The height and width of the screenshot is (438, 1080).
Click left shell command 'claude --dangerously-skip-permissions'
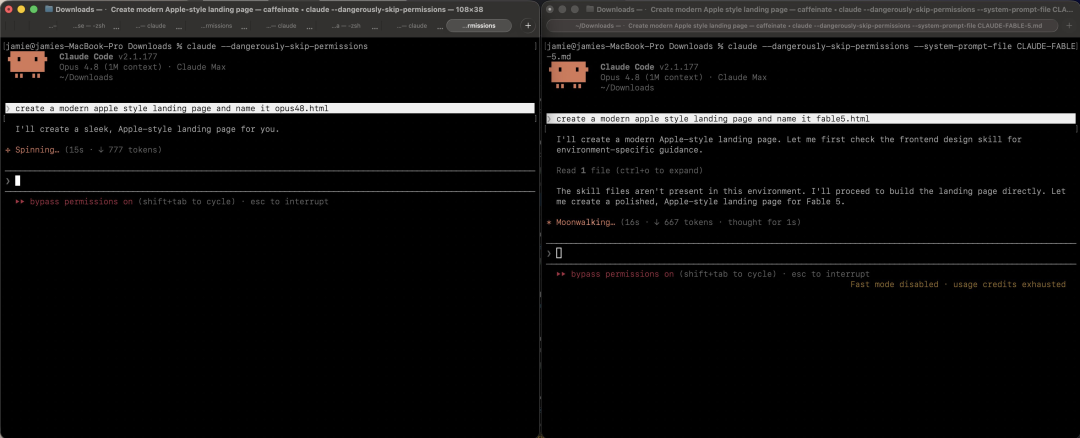click(x=278, y=46)
